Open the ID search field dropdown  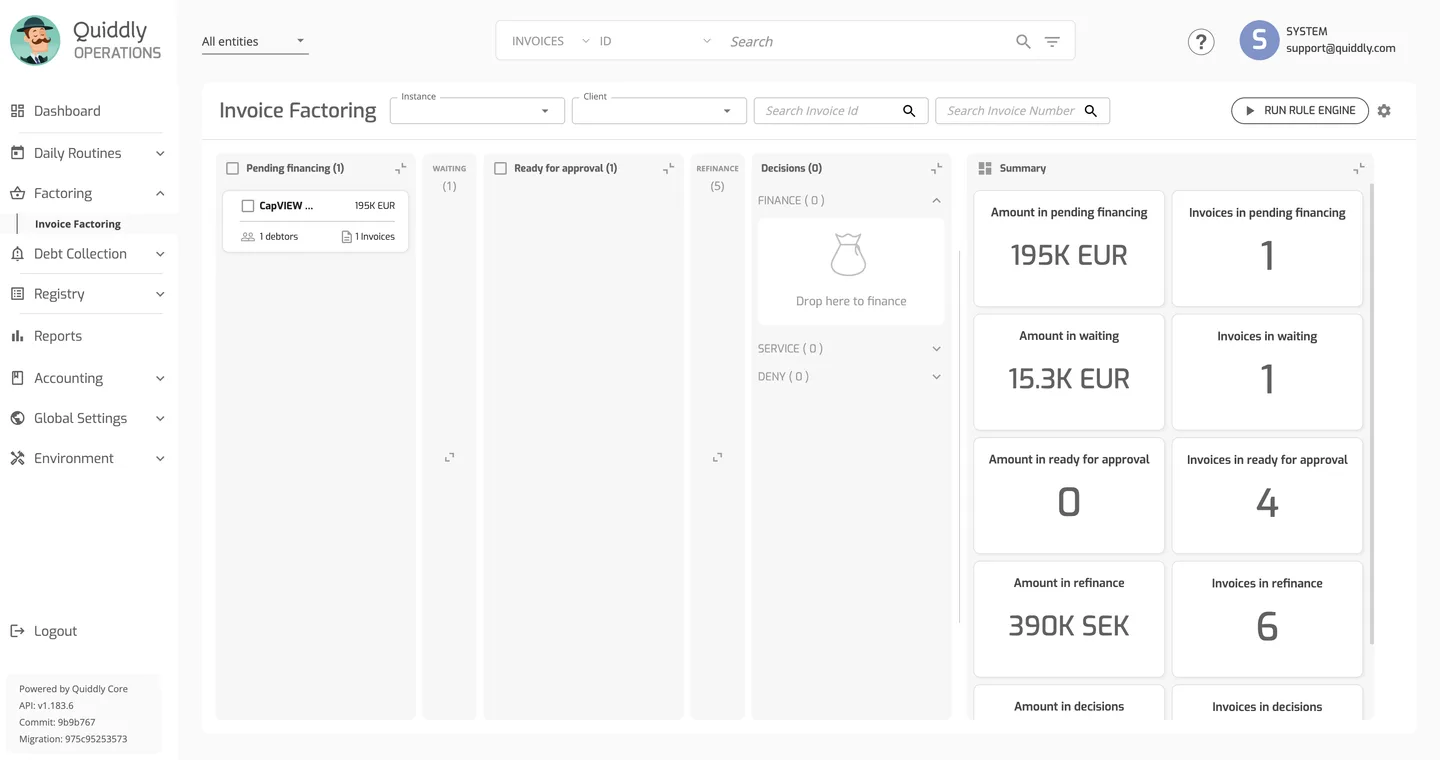tap(655, 41)
